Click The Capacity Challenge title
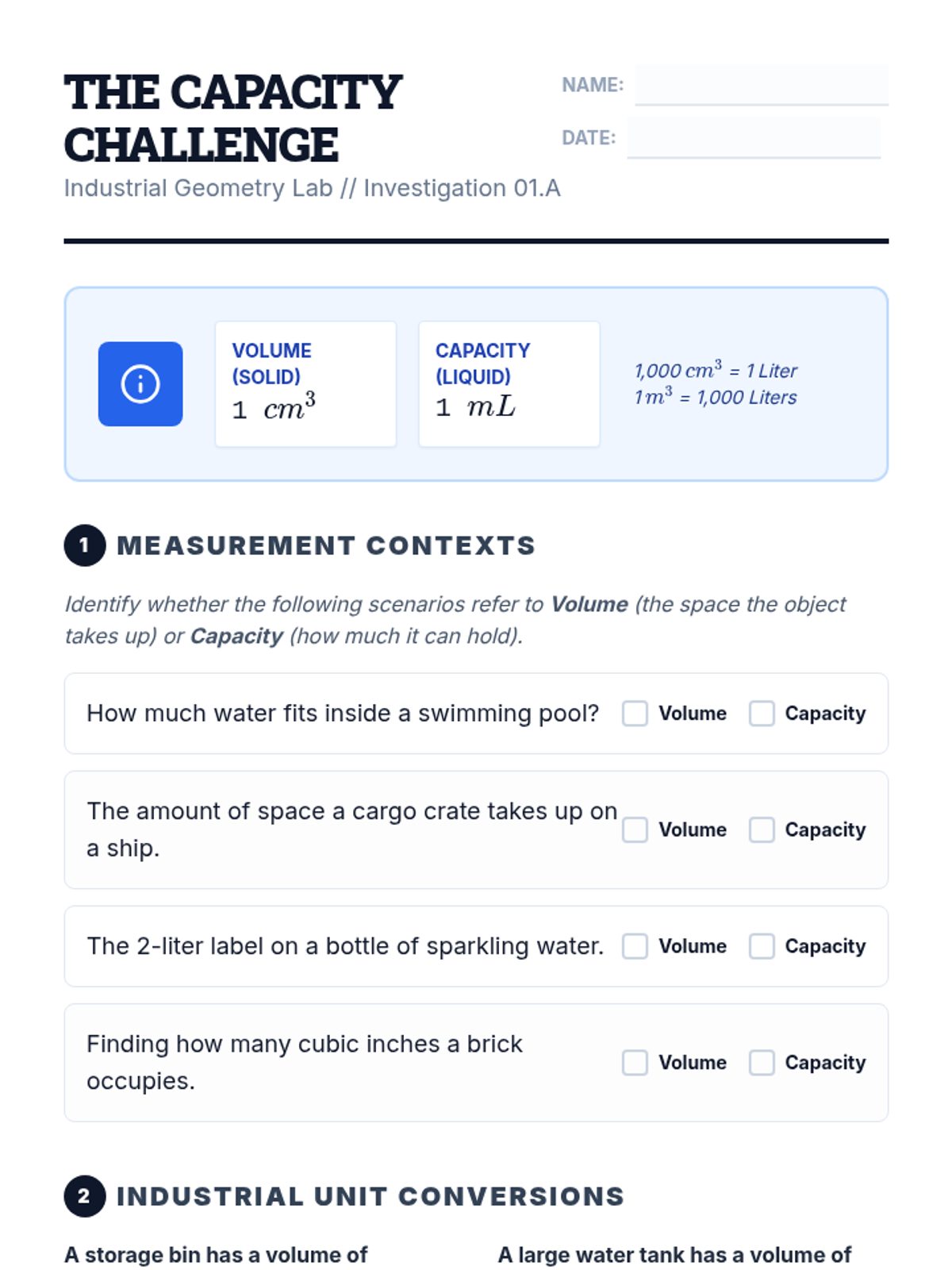This screenshot has width=952, height=1270. [232, 118]
